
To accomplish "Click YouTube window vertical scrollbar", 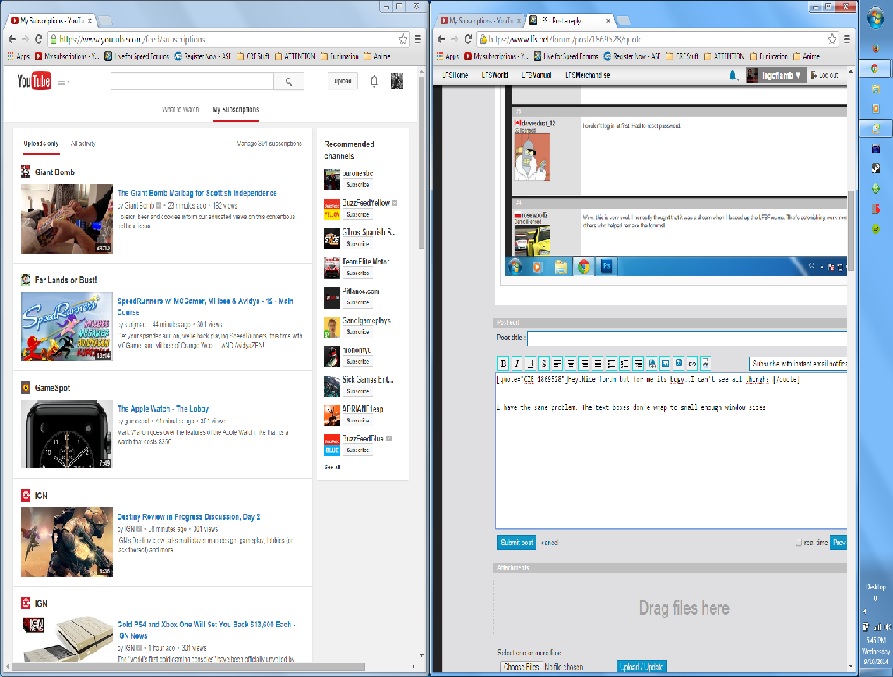I will pyautogui.click(x=421, y=165).
